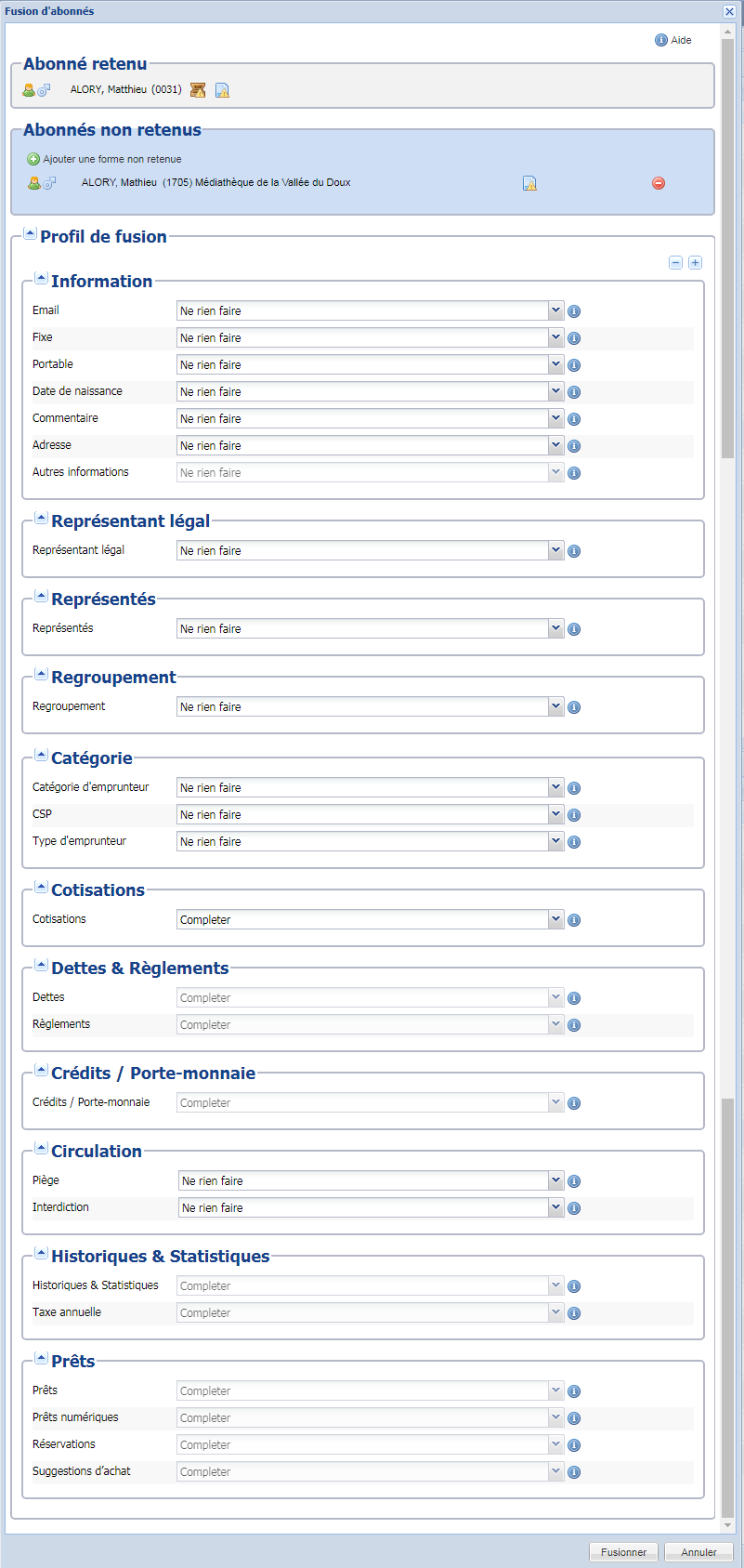Collapse the Cotisations section
744x1568 pixels.
(x=41, y=887)
